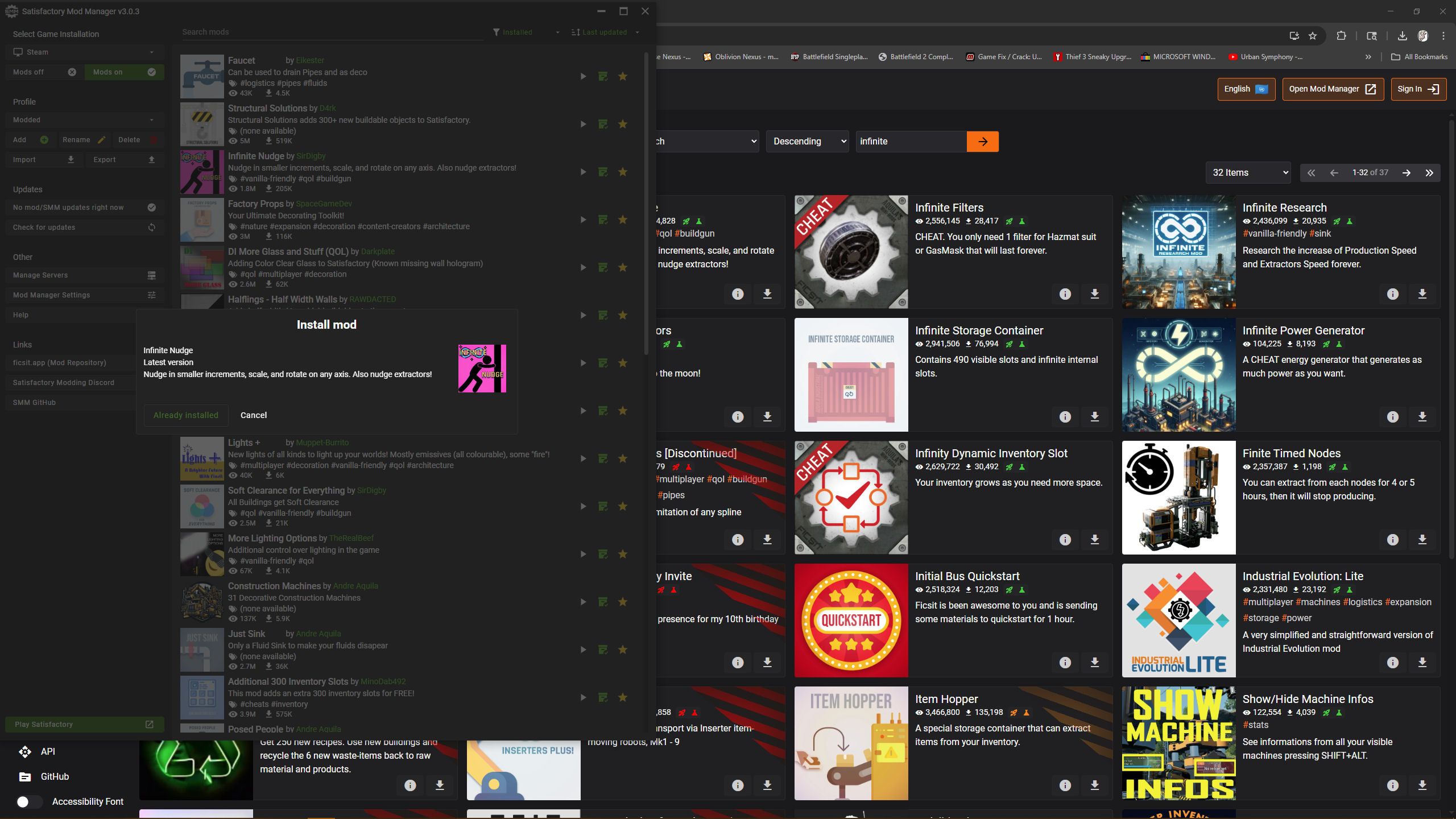Click the SirDigby author link on Infinite Nudge
This screenshot has height=819, width=1456.
(x=311, y=156)
